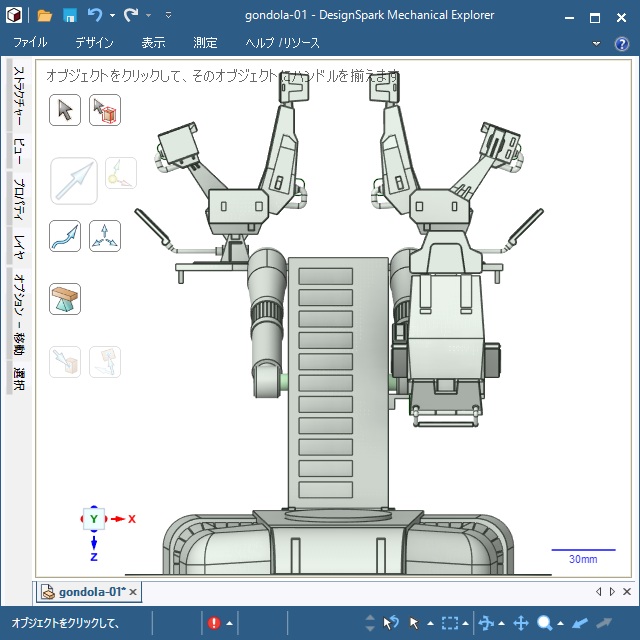Open the ヘルプ/リソース tab
640x640 pixels.
[x=282, y=42]
